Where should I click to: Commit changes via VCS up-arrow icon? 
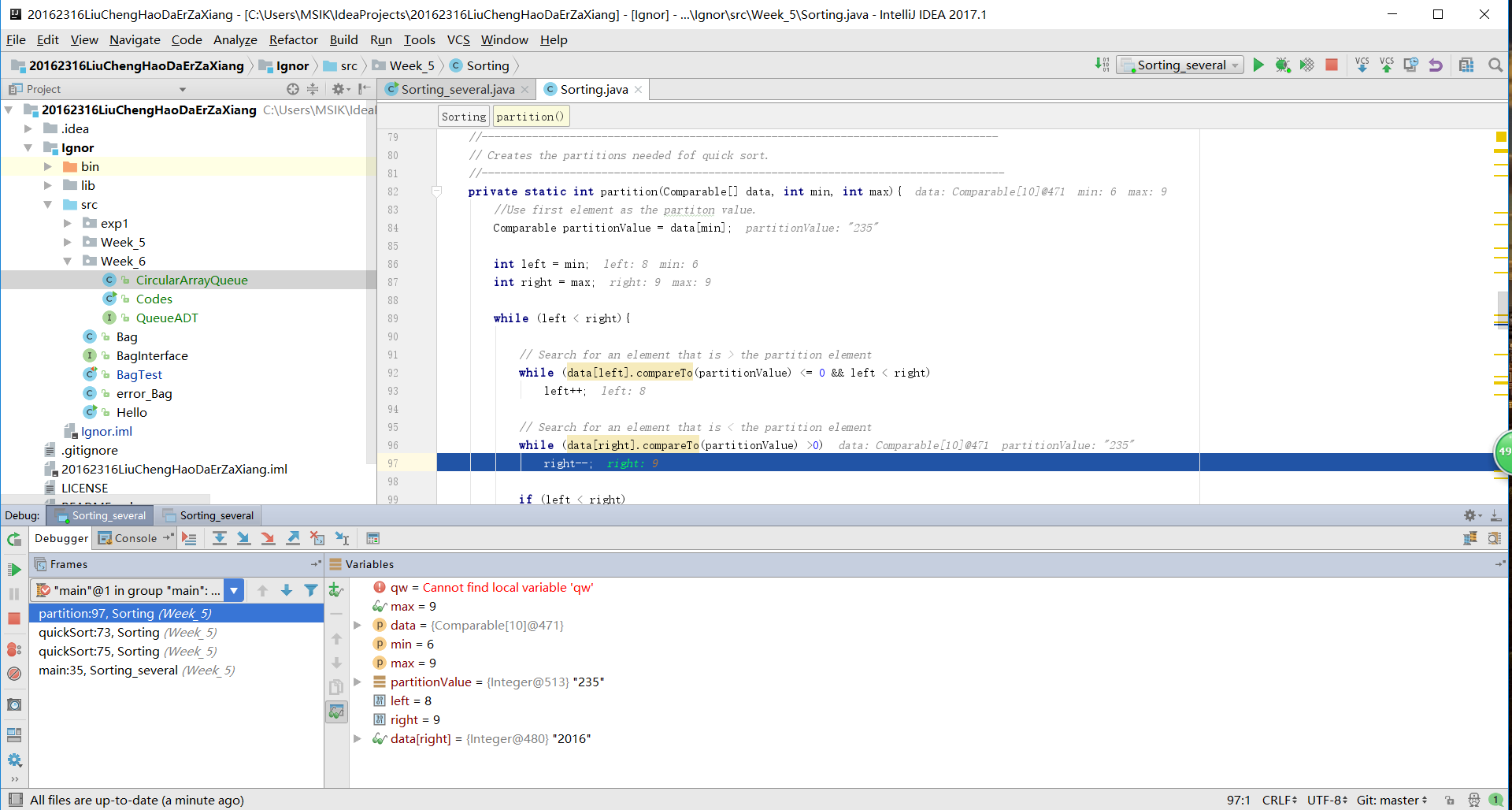pos(1387,65)
